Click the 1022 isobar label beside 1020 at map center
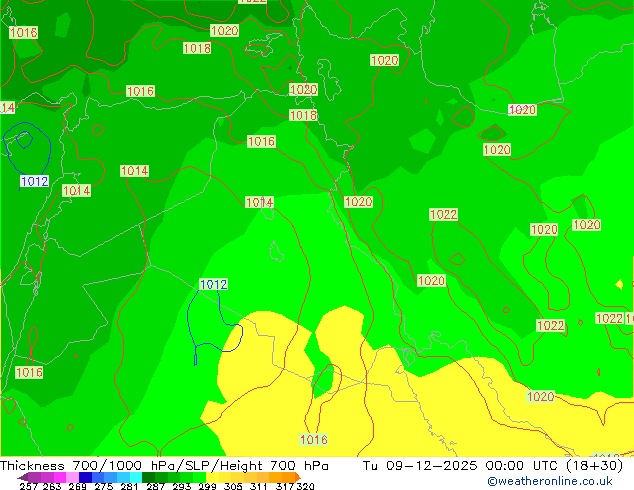The image size is (634, 490). (444, 214)
